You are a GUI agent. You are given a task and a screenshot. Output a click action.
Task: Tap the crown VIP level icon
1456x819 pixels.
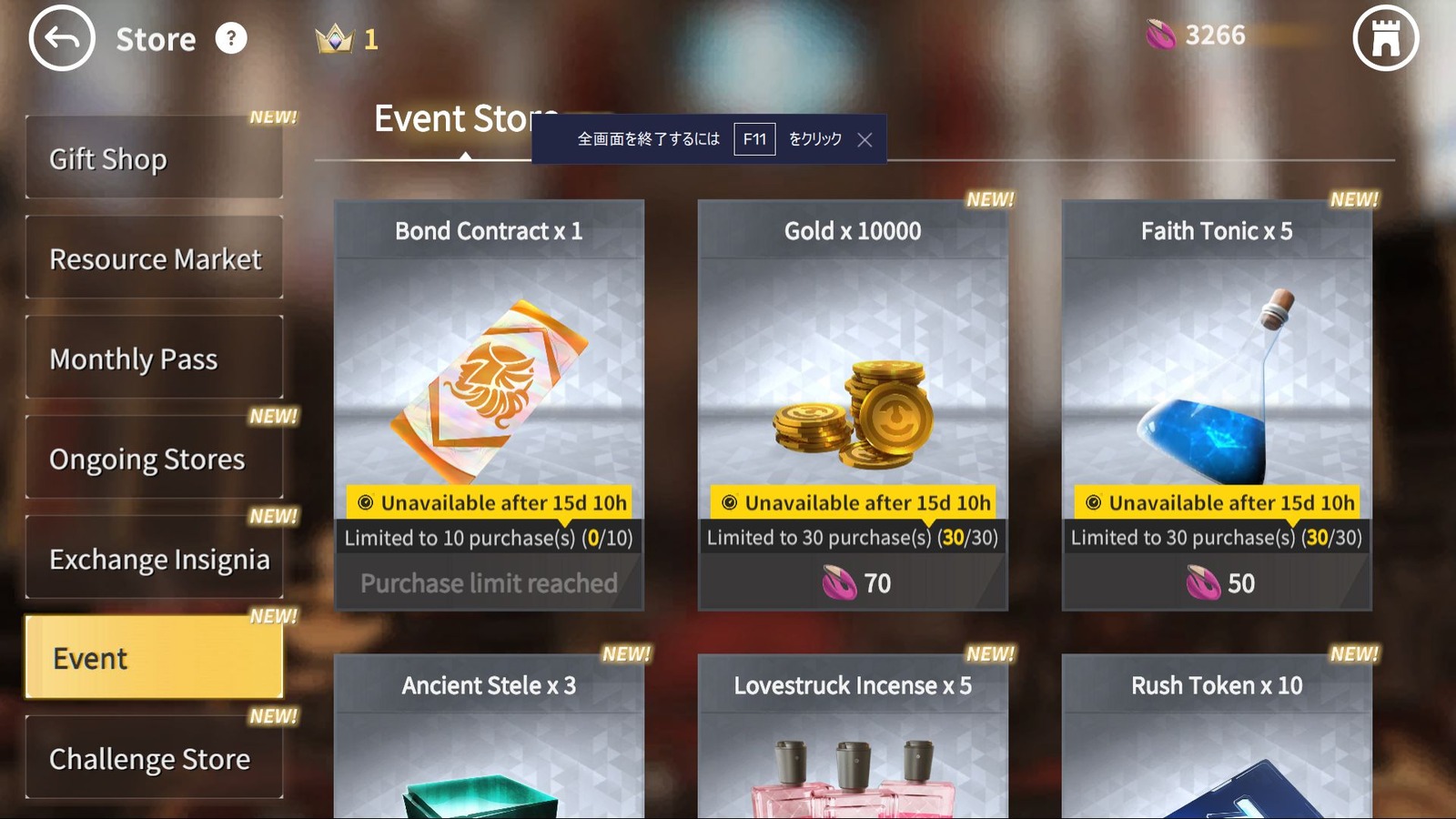pos(334,39)
